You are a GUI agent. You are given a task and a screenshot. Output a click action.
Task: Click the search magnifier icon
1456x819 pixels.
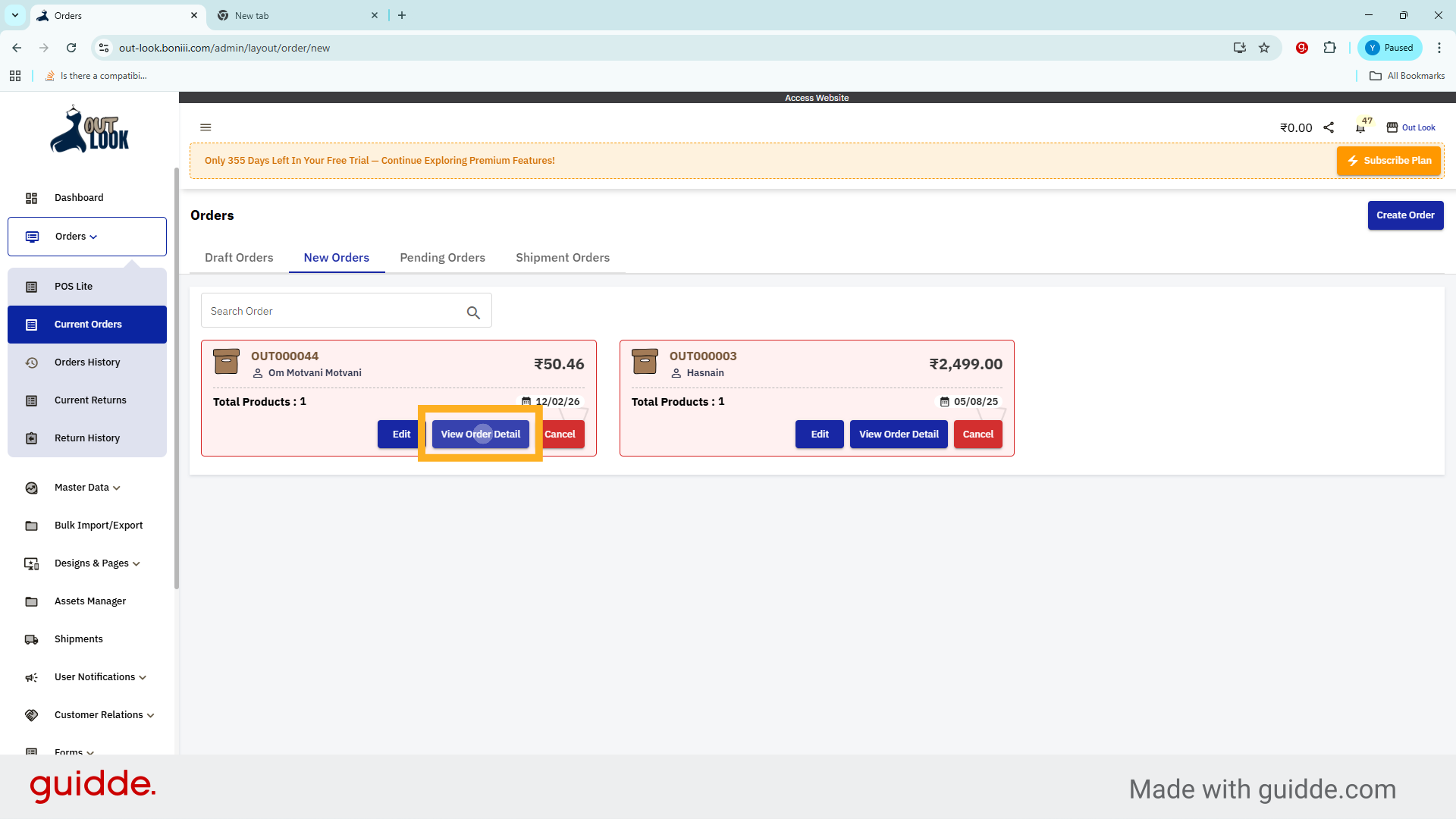473,312
